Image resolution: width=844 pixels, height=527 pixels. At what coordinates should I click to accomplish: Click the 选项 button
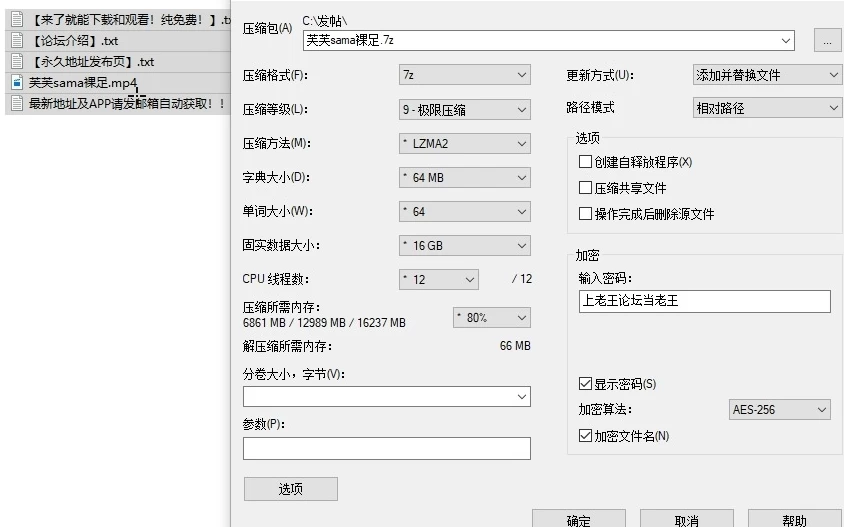pos(291,489)
